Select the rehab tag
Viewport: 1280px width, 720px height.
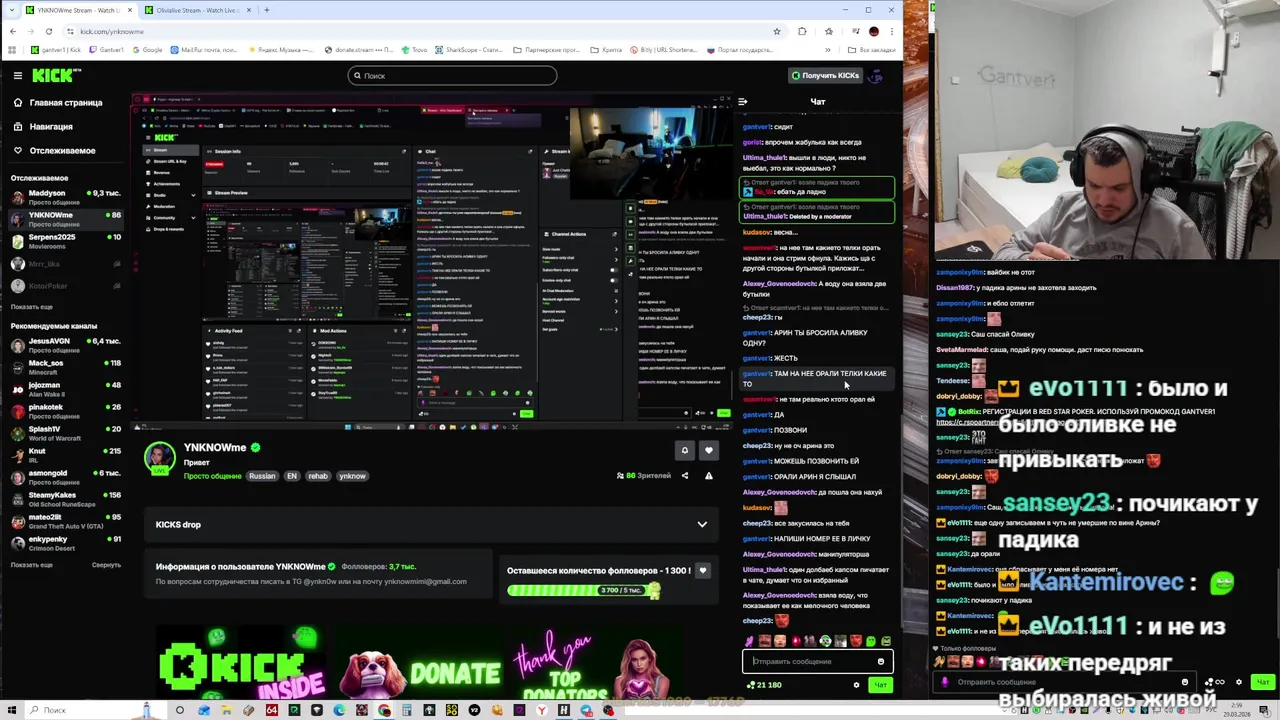(318, 476)
